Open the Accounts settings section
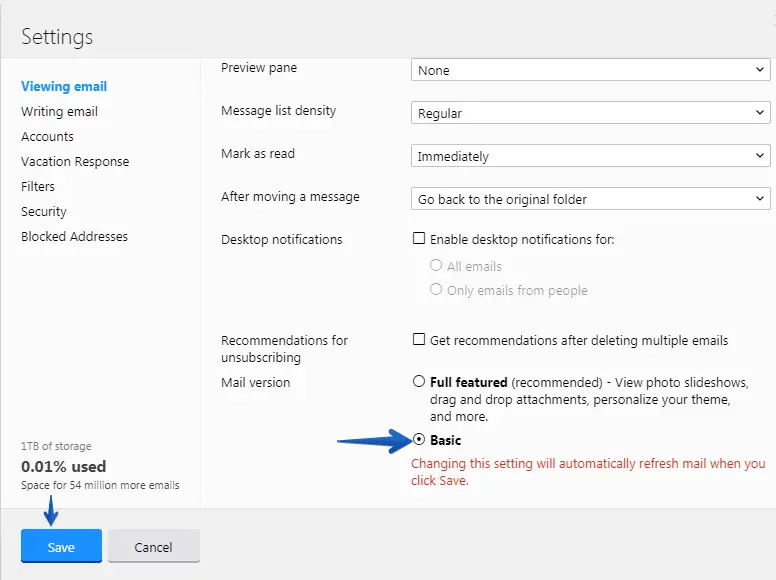This screenshot has height=580, width=776. pyautogui.click(x=47, y=137)
